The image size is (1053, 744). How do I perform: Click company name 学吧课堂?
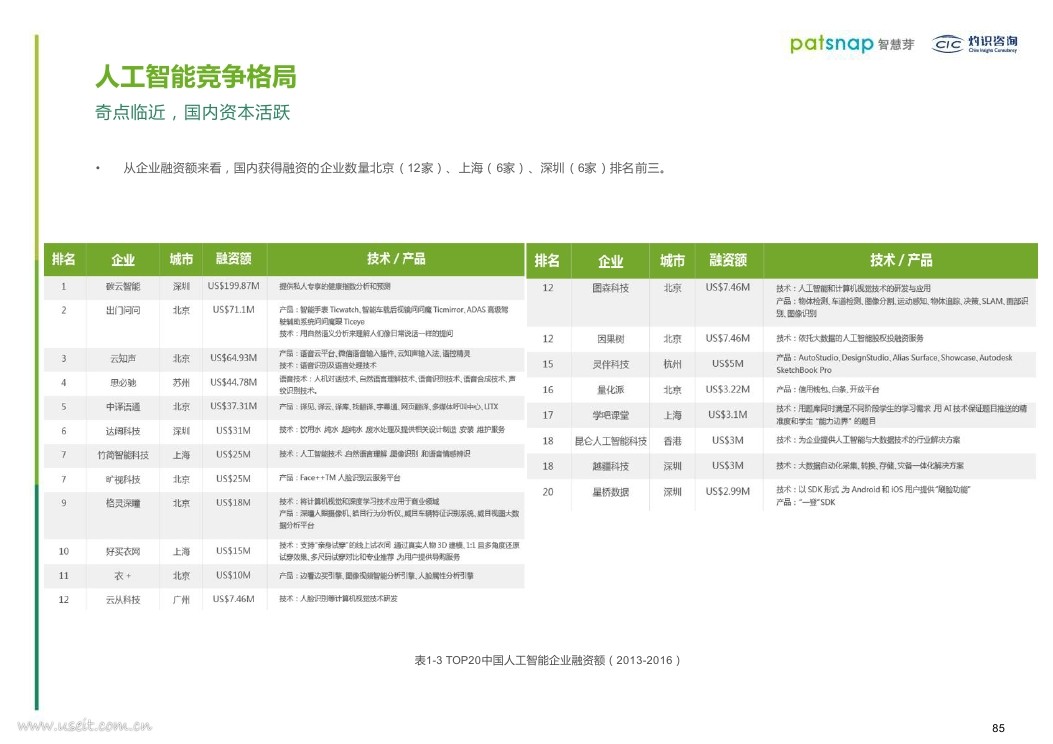click(610, 416)
